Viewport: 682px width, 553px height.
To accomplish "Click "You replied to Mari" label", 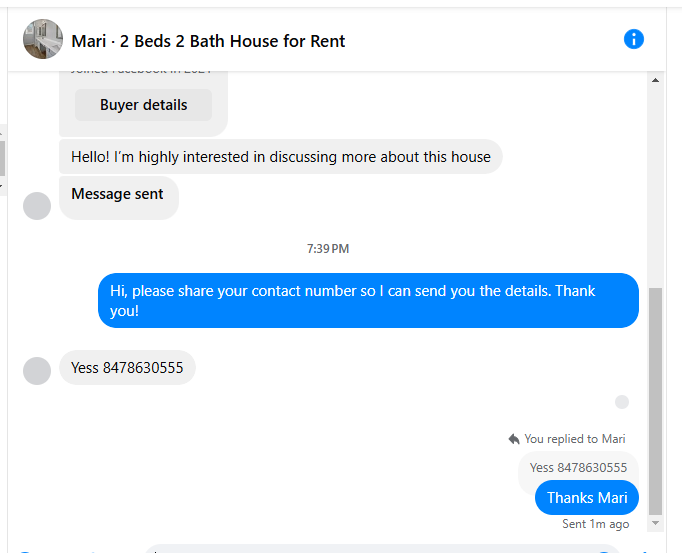I will coord(575,439).
